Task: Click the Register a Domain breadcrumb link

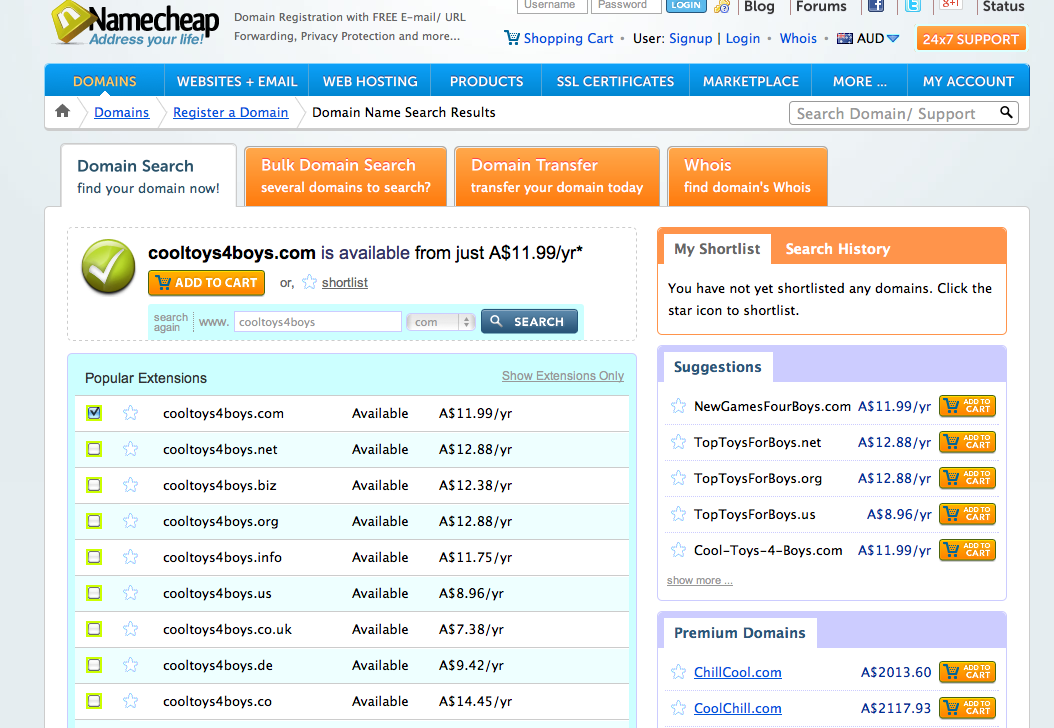Action: click(x=231, y=112)
